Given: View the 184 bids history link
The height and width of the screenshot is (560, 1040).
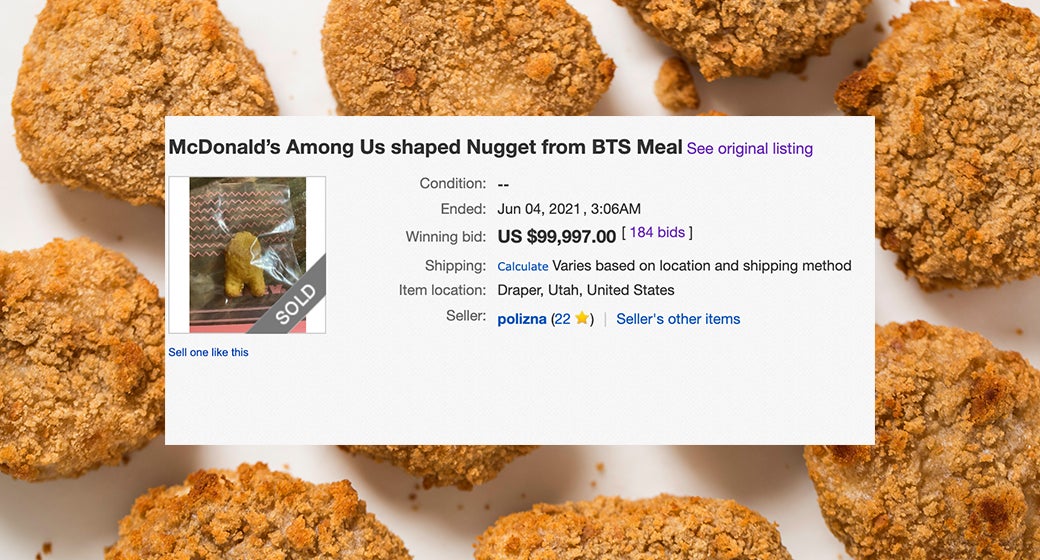Looking at the screenshot, I should [657, 233].
